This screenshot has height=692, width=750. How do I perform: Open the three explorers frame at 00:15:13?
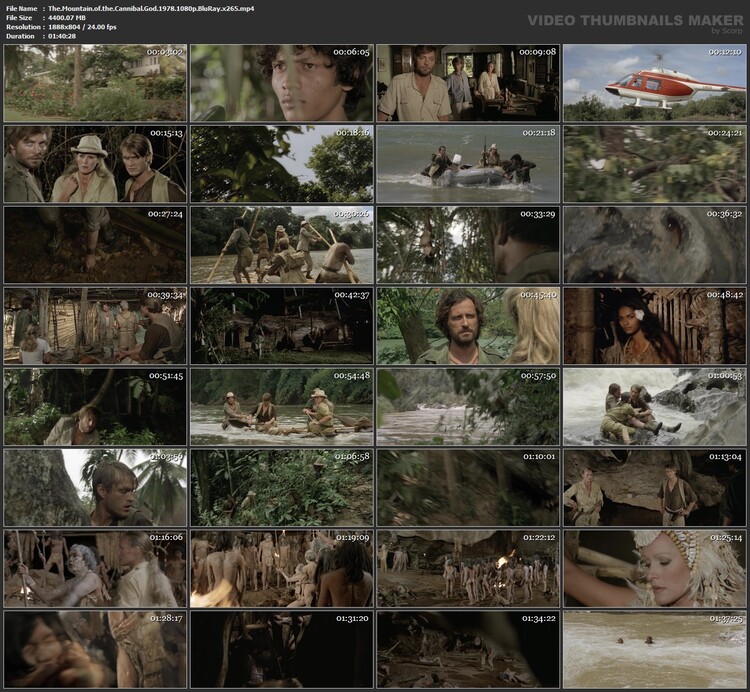95,163
